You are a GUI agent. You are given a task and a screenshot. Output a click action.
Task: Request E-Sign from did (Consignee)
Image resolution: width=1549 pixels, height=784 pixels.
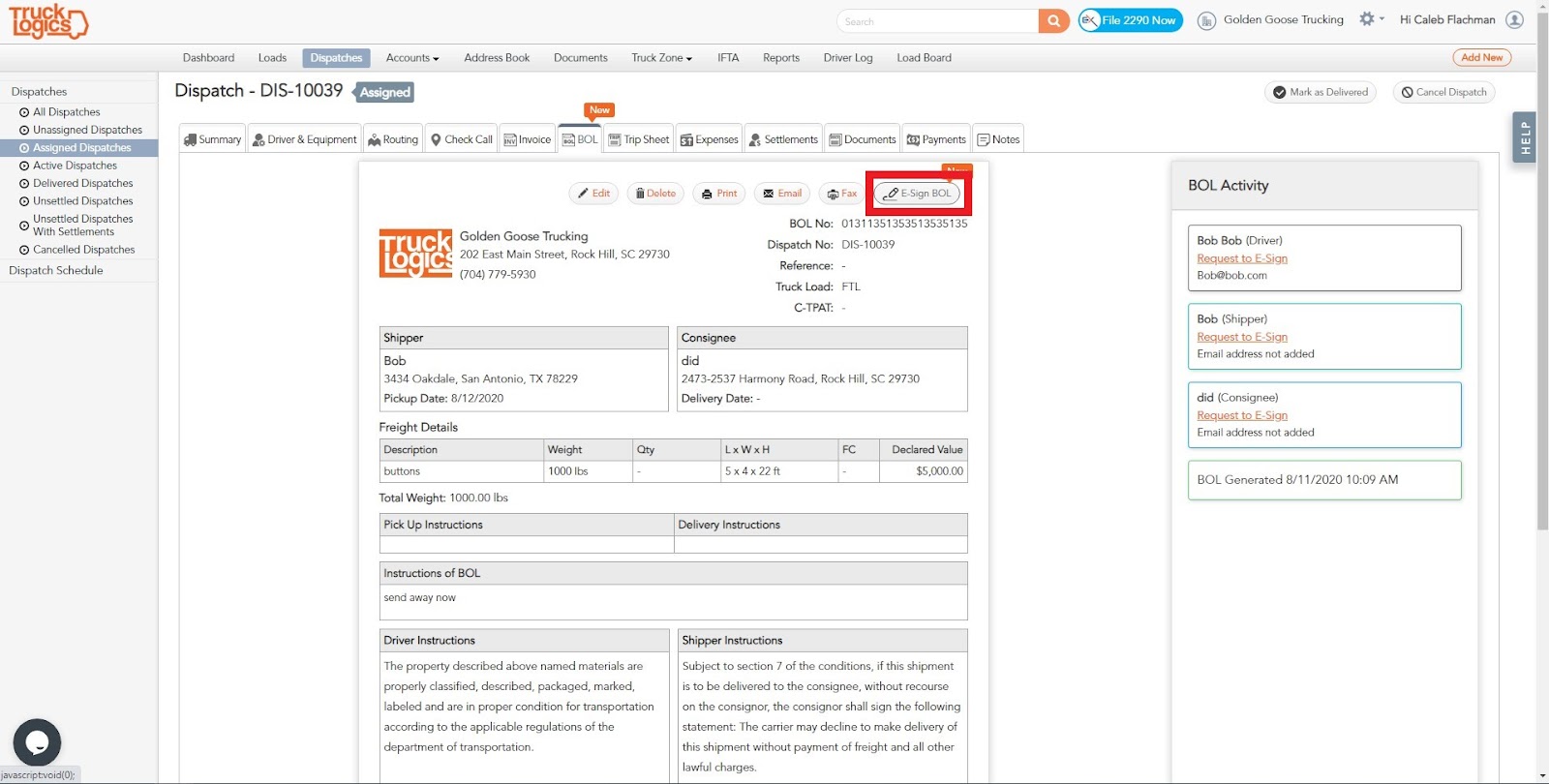coord(1242,415)
